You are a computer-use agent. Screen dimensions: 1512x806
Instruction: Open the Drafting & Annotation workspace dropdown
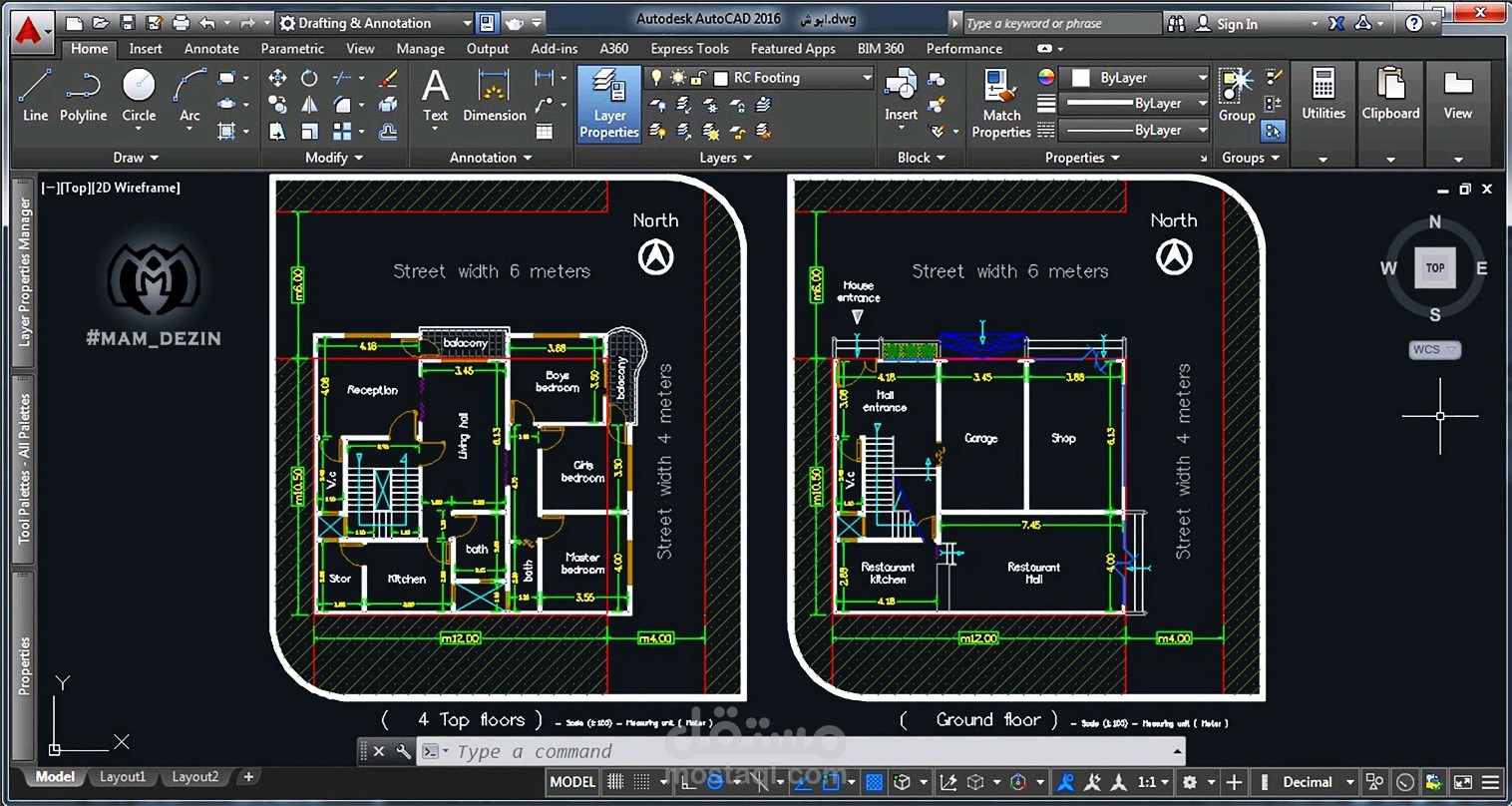[375, 23]
